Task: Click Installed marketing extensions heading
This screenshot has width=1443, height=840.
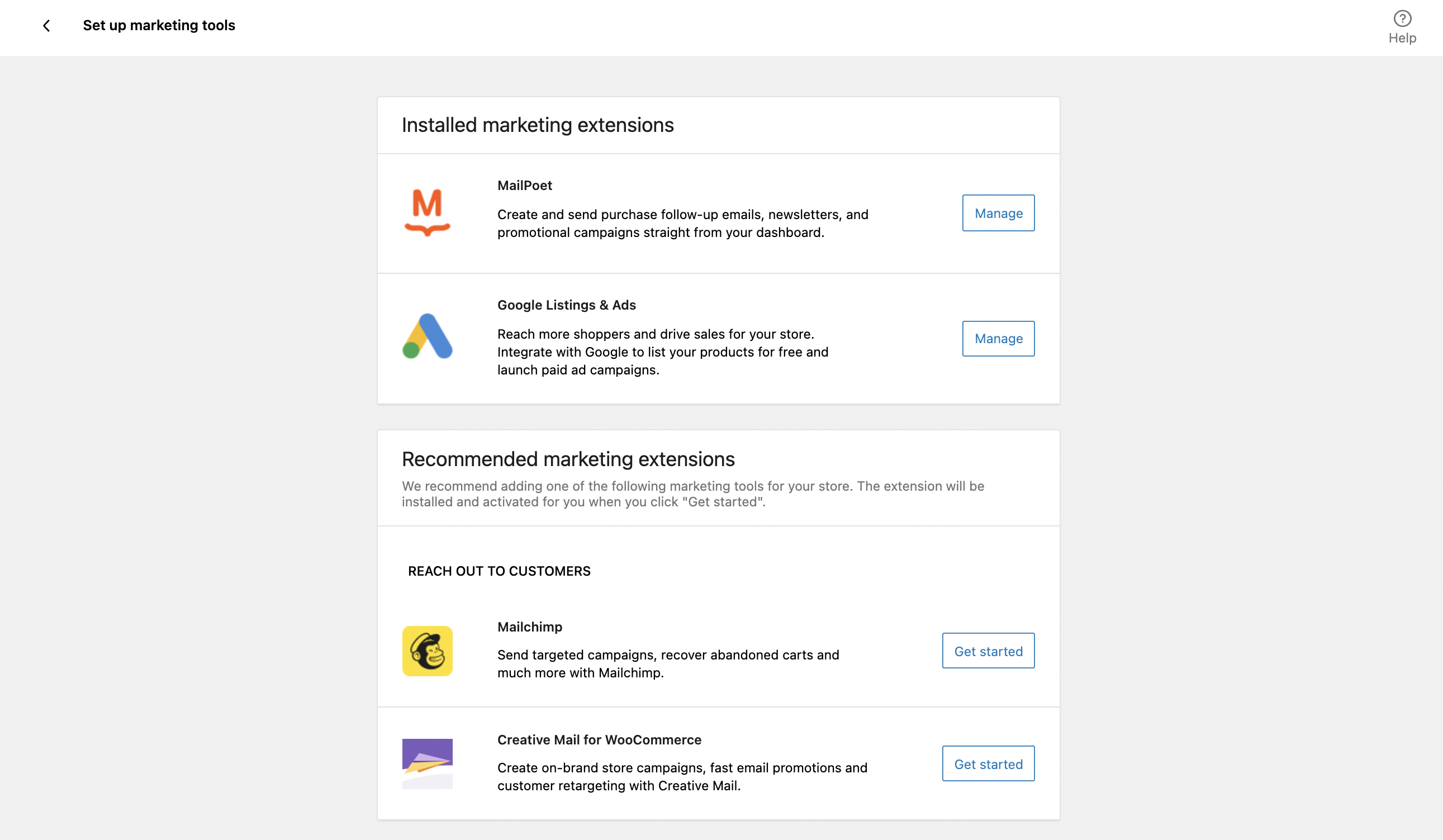Action: point(537,125)
